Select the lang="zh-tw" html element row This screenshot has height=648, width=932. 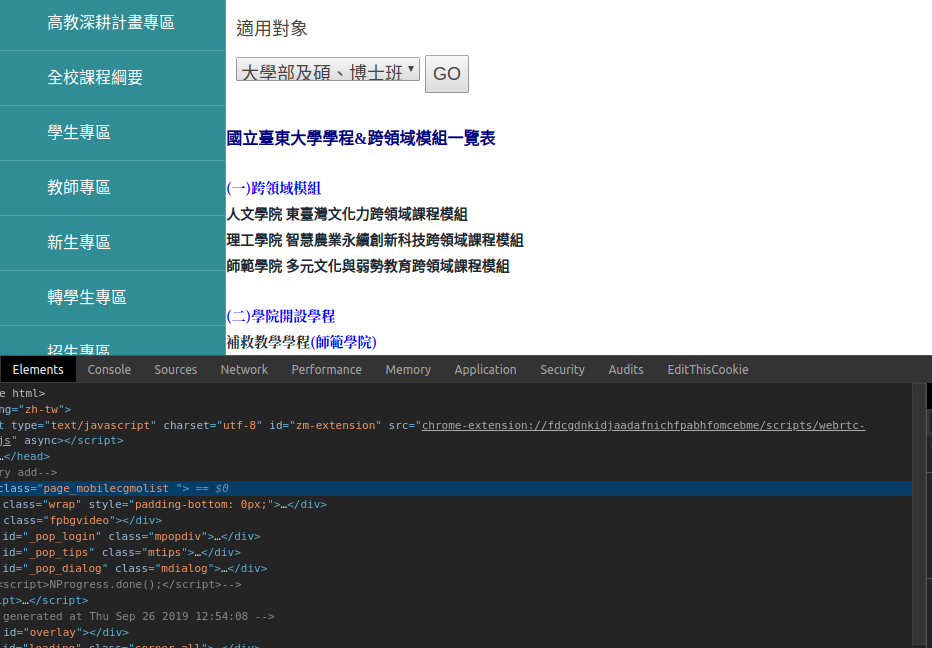[x=456, y=410]
